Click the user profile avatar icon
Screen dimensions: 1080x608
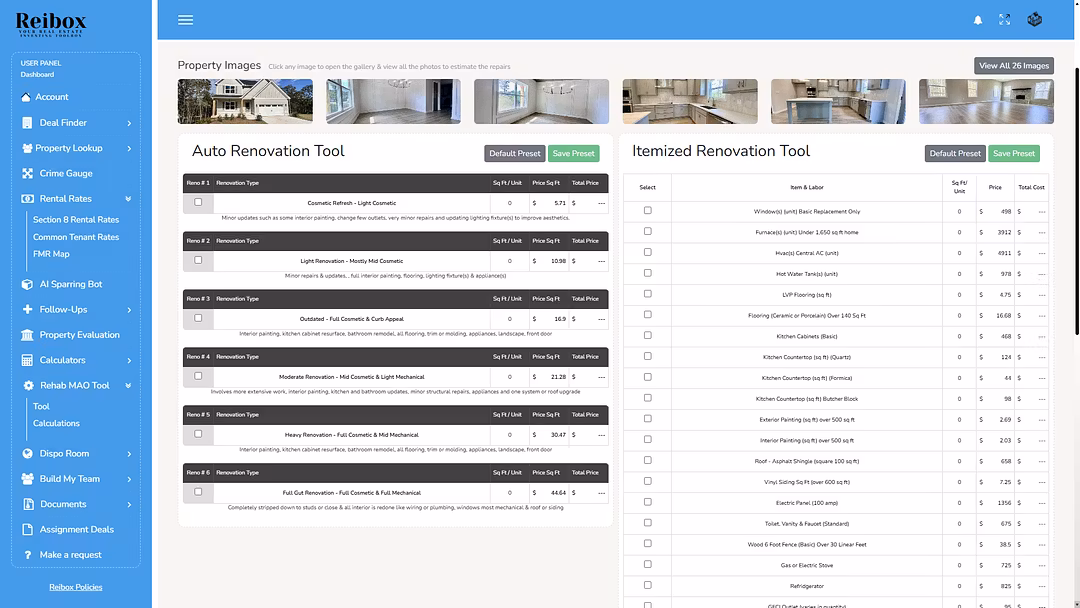click(1035, 20)
